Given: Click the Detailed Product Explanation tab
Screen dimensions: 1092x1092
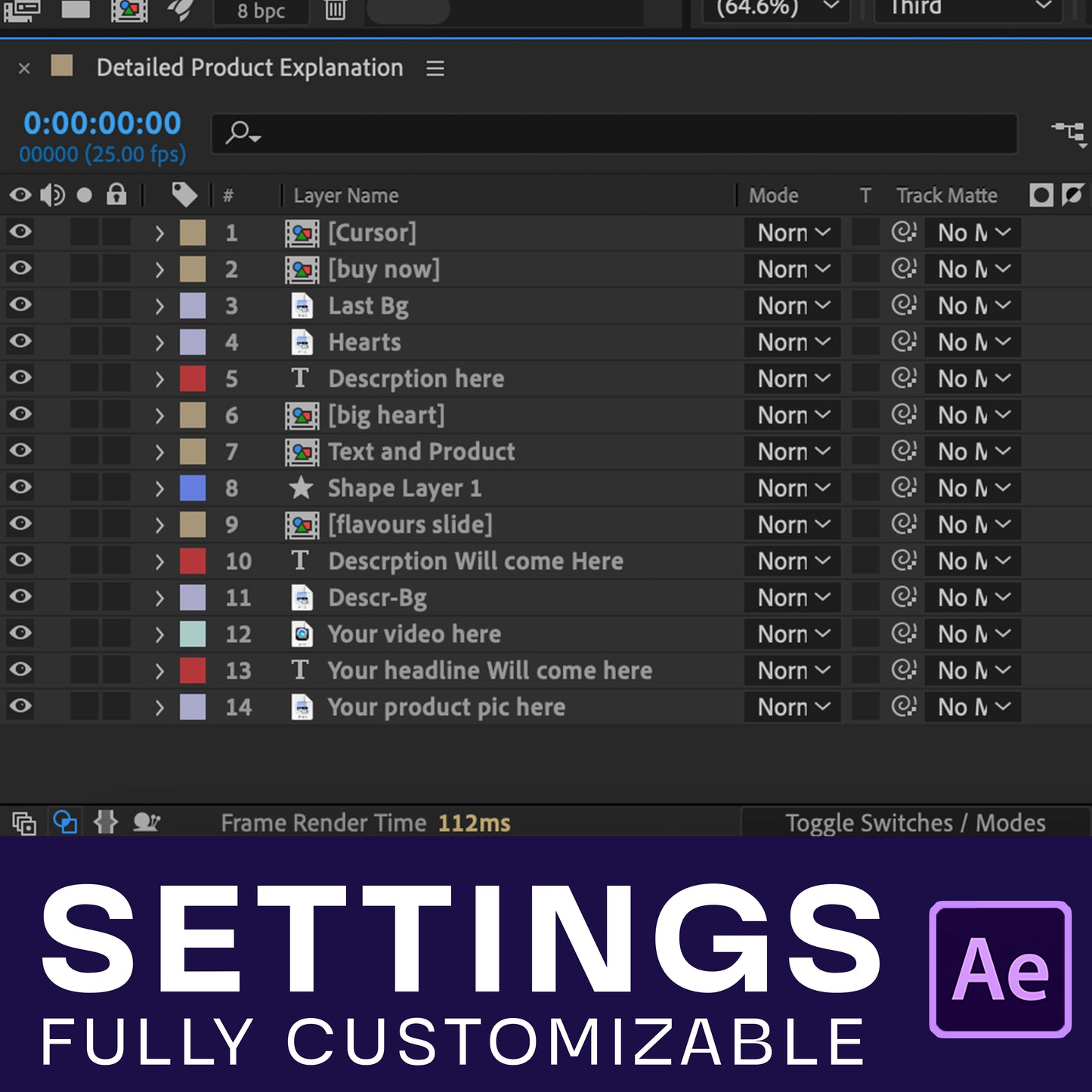Looking at the screenshot, I should point(249,68).
